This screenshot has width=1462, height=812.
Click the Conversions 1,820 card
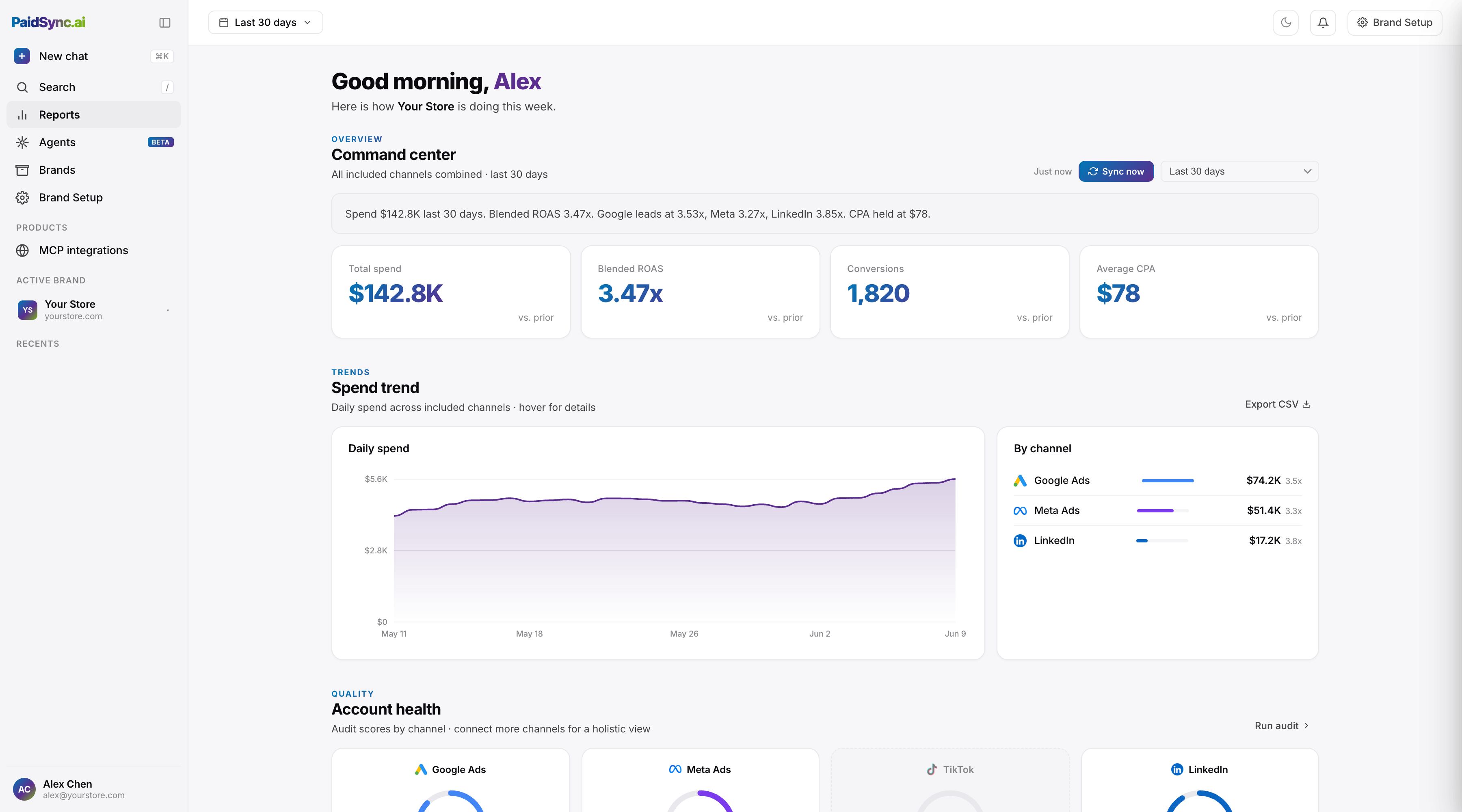click(x=949, y=292)
